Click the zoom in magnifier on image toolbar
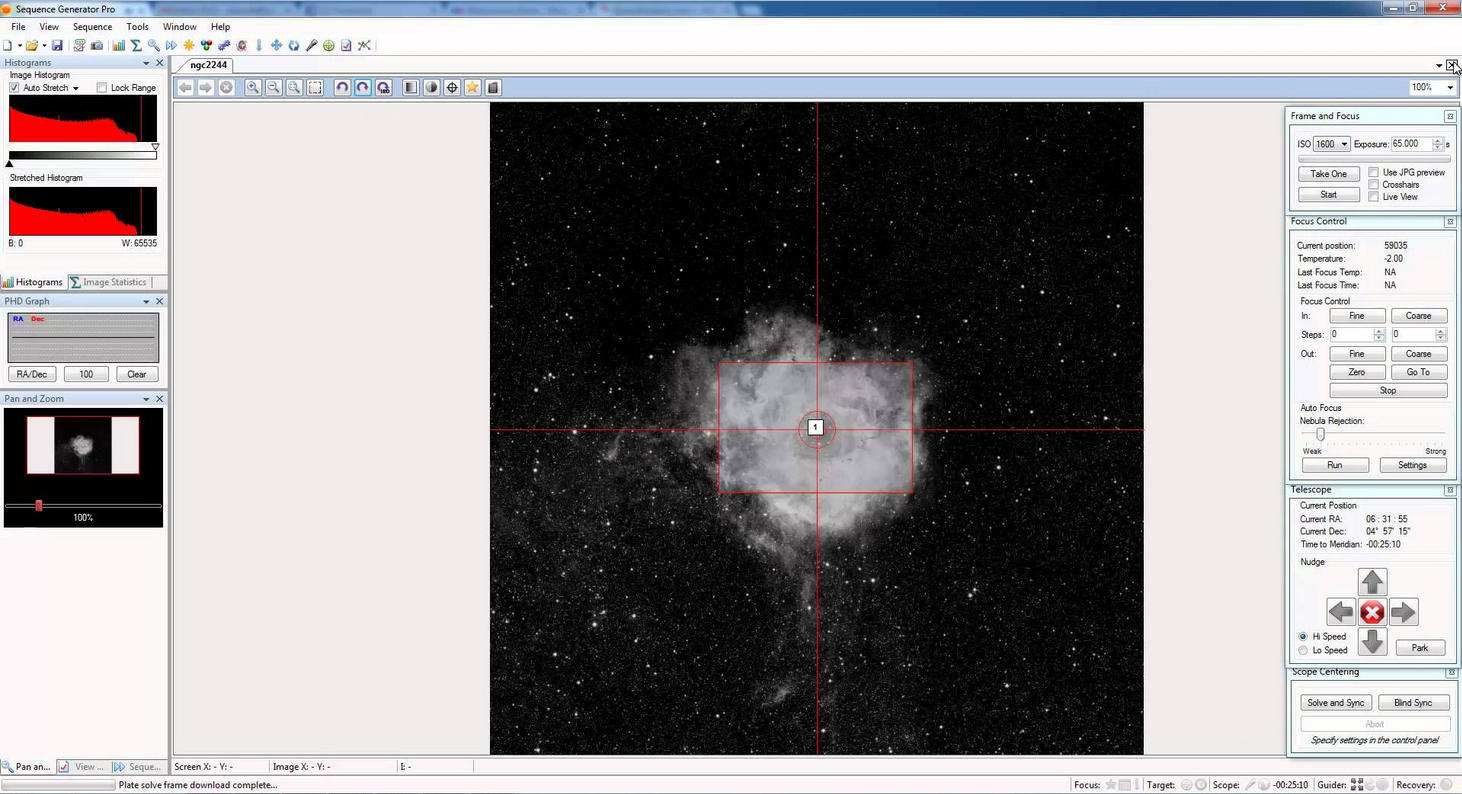Image resolution: width=1462 pixels, height=794 pixels. pyautogui.click(x=253, y=87)
